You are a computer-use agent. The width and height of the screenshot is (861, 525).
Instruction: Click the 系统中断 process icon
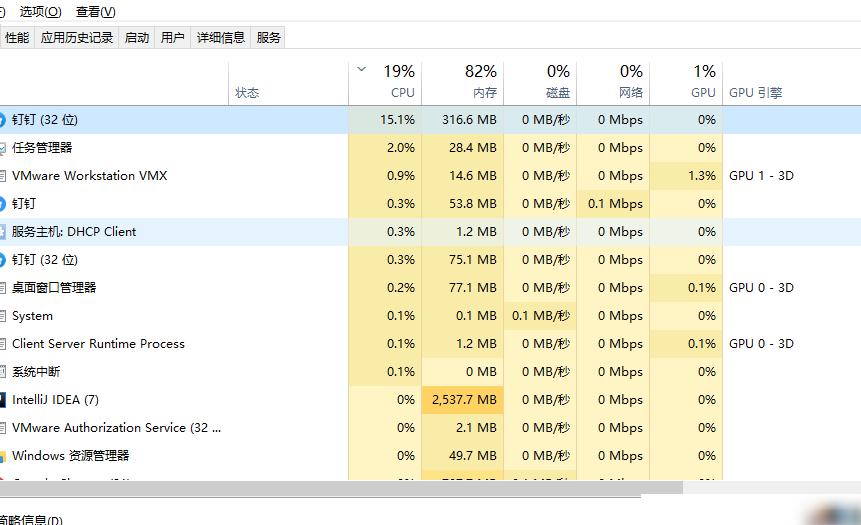click(x=2, y=372)
